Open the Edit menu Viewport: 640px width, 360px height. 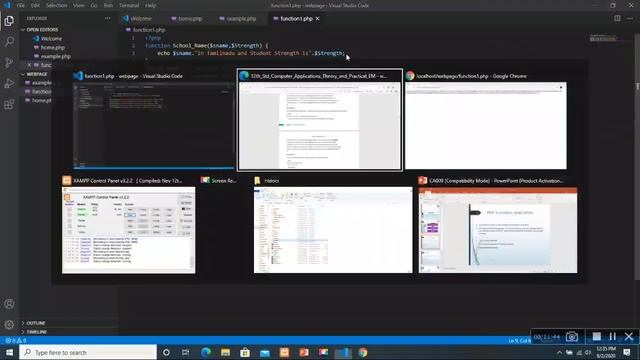pyautogui.click(x=35, y=5)
